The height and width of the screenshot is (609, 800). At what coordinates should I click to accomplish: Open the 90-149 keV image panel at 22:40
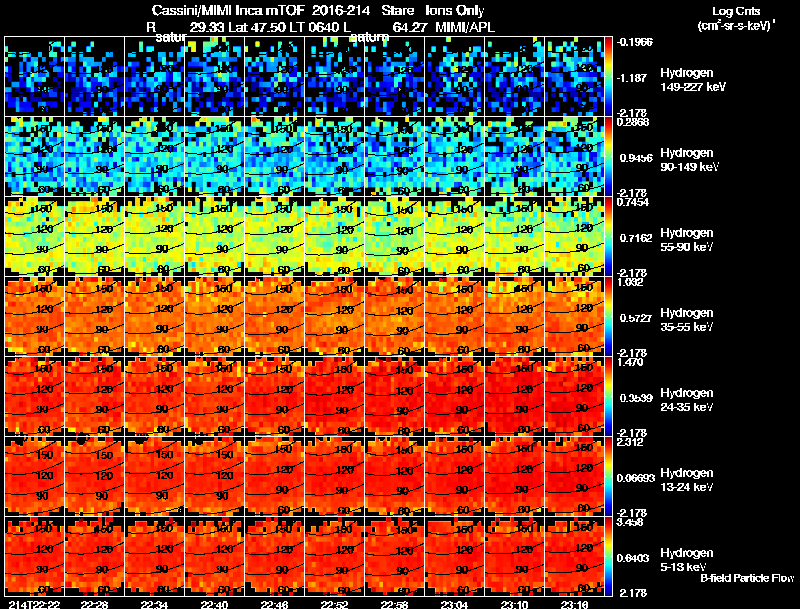(x=215, y=157)
